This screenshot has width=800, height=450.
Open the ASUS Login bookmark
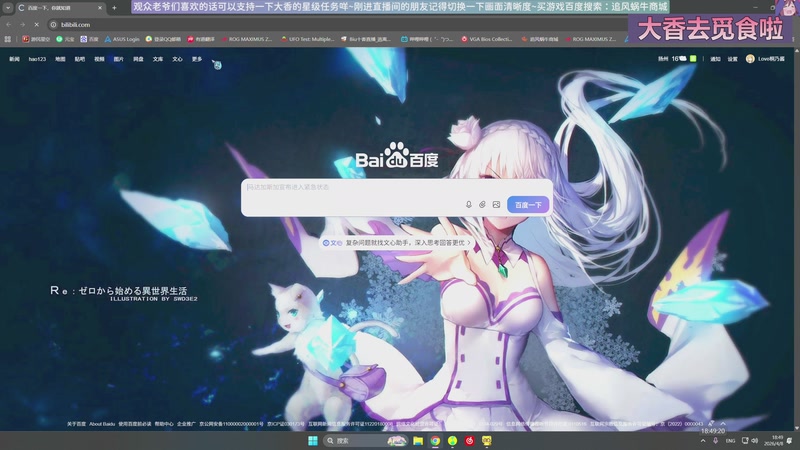(x=122, y=39)
